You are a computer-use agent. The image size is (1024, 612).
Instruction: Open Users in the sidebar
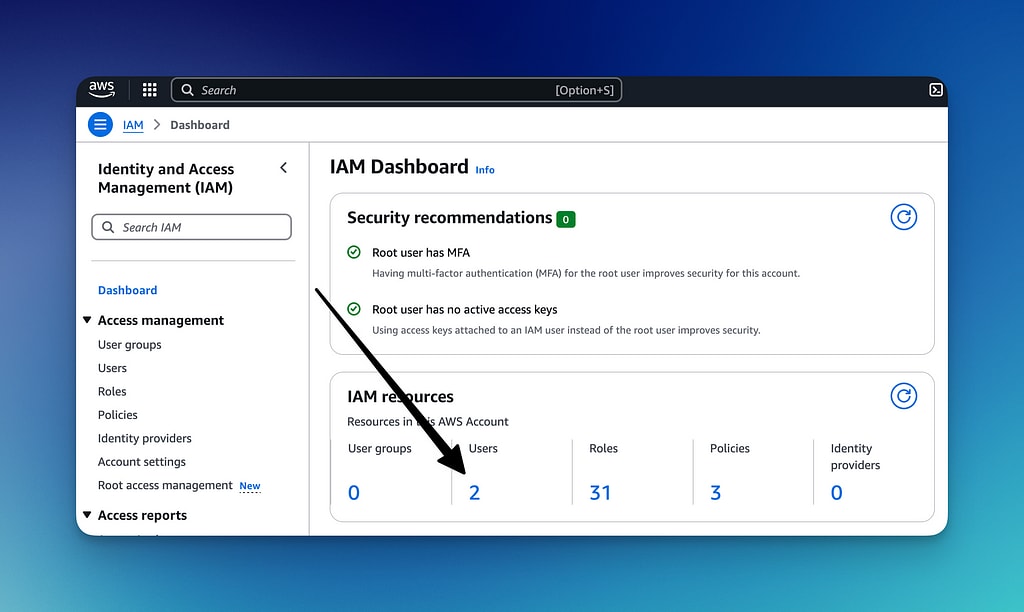(112, 368)
